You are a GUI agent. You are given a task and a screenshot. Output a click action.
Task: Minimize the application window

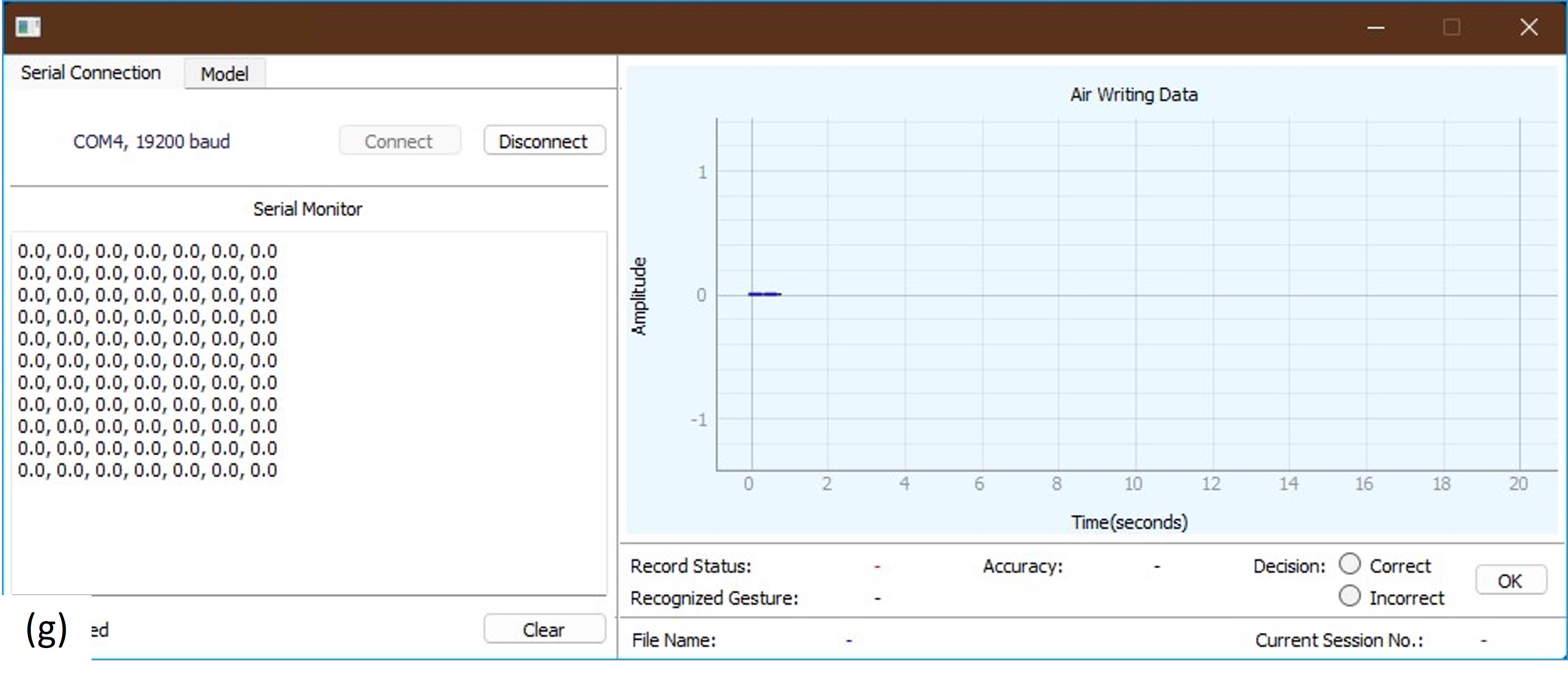[1375, 28]
